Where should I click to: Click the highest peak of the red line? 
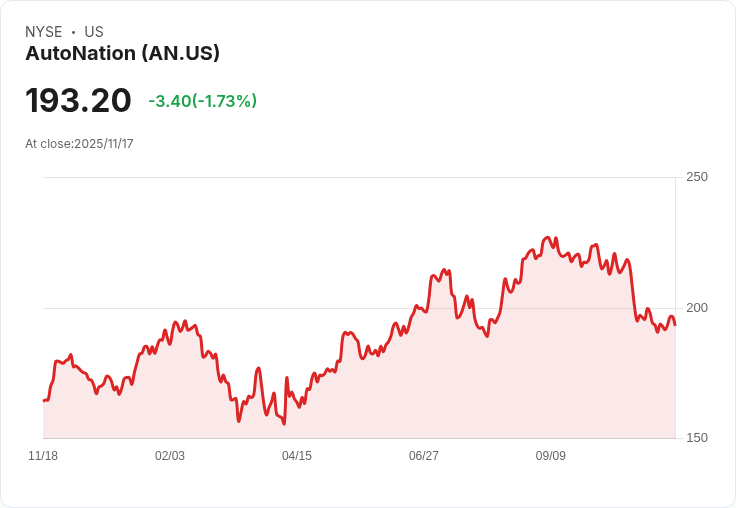(x=548, y=238)
